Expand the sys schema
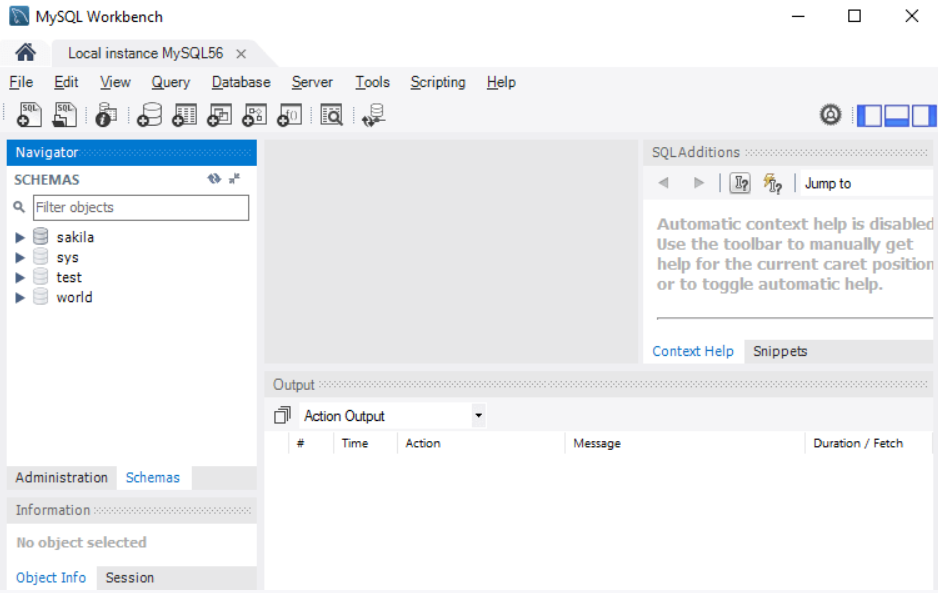938x593 pixels. point(20,258)
